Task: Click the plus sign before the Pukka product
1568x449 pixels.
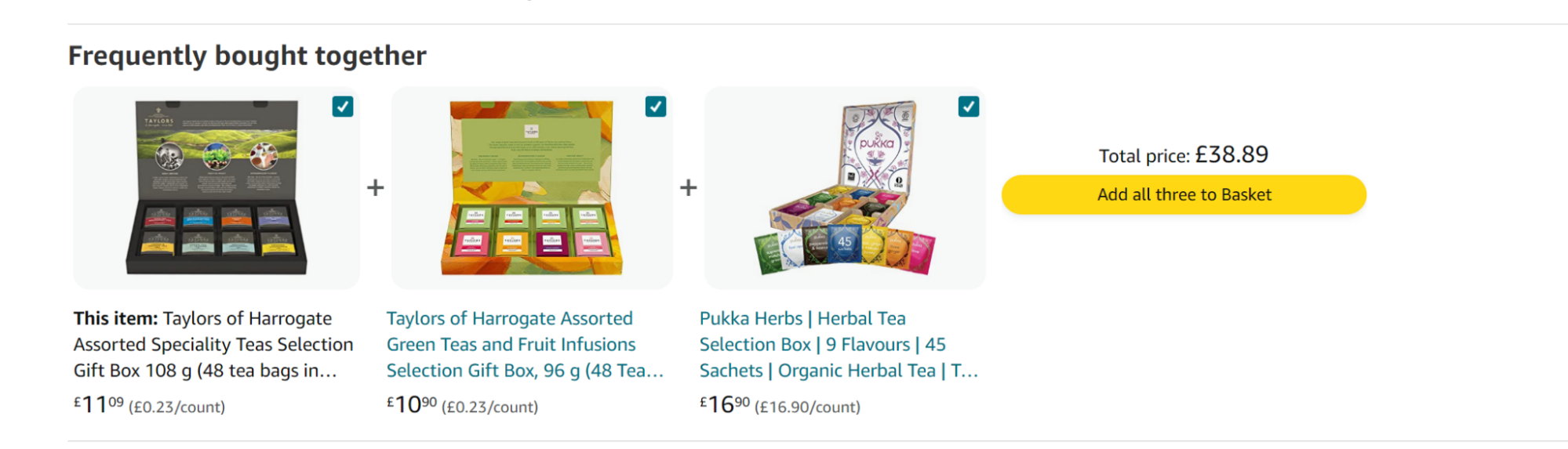Action: point(689,187)
